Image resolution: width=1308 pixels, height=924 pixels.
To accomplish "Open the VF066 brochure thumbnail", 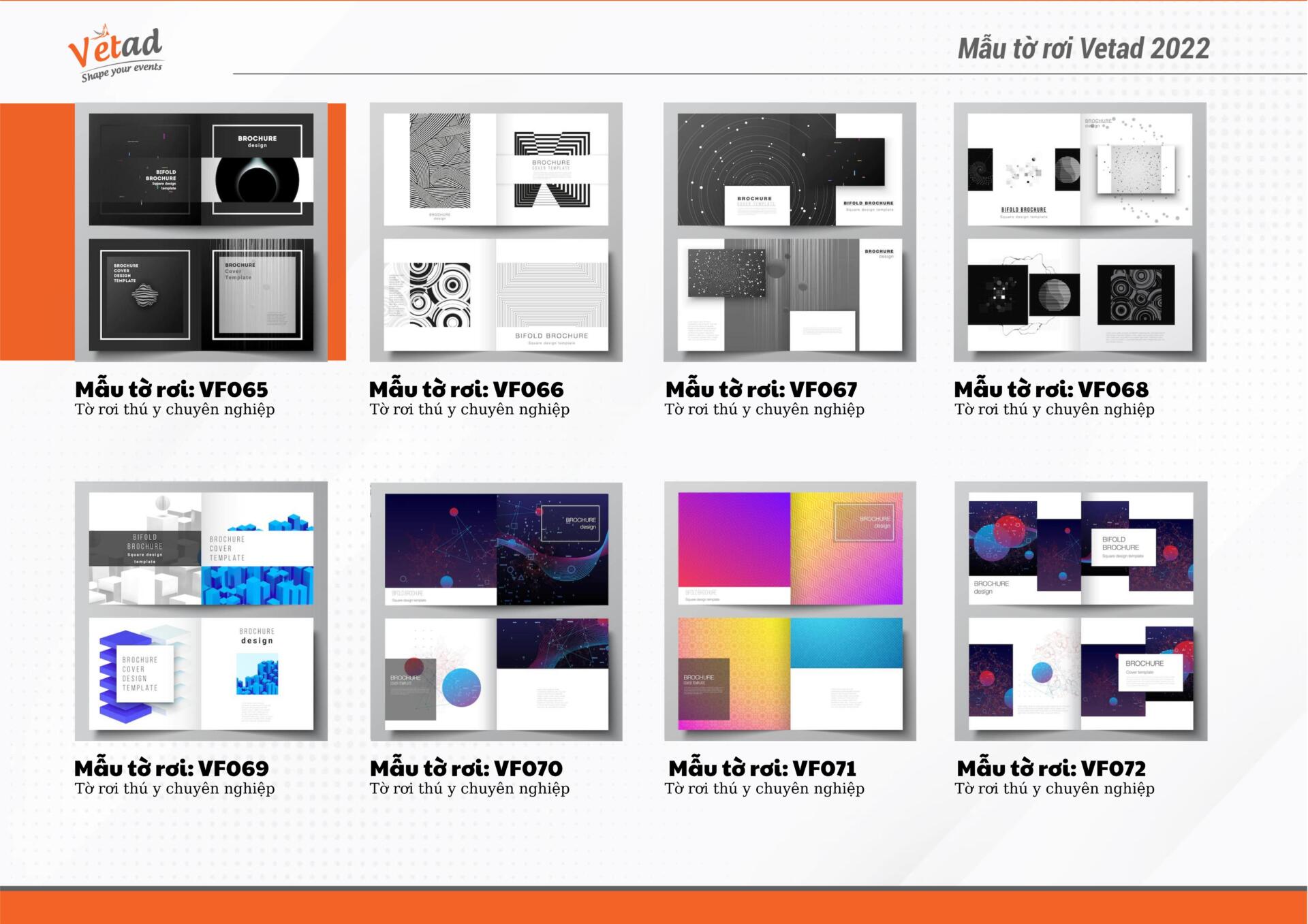I will pos(496,232).
